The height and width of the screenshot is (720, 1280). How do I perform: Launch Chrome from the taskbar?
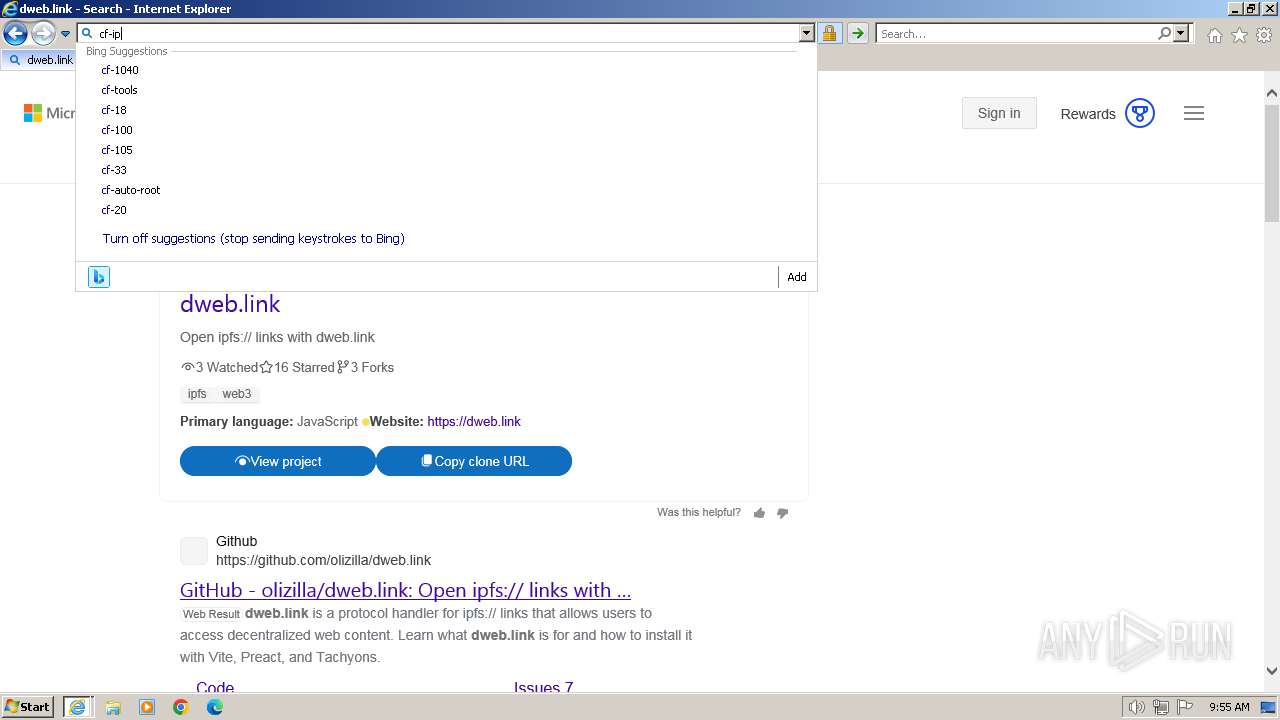point(181,707)
